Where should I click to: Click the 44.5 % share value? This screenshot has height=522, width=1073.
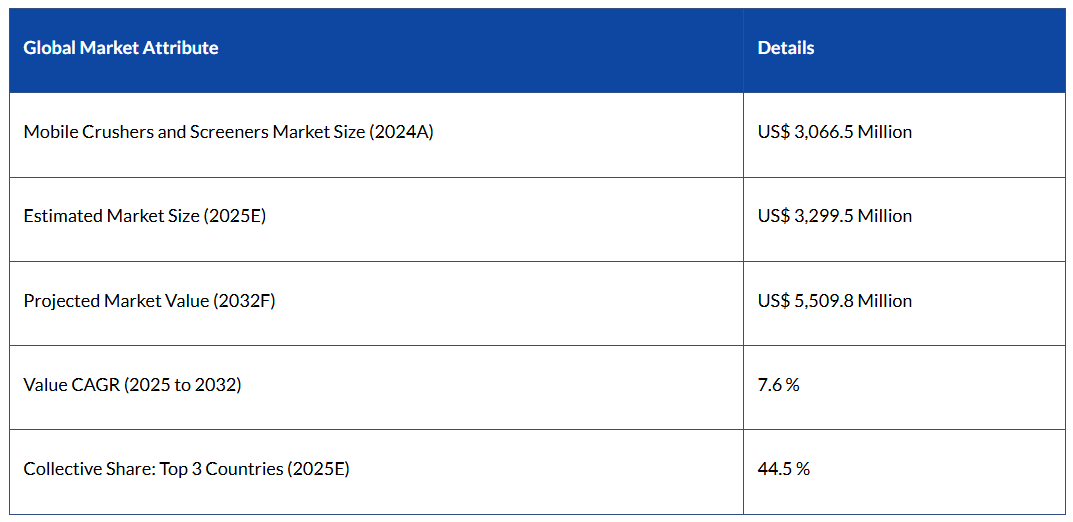(x=783, y=469)
